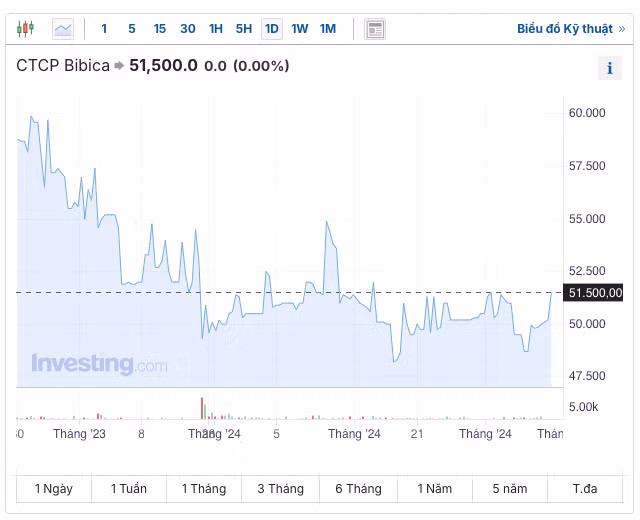The height and width of the screenshot is (520, 640).
Task: Click the 51.500,00 current price marker
Action: [594, 293]
